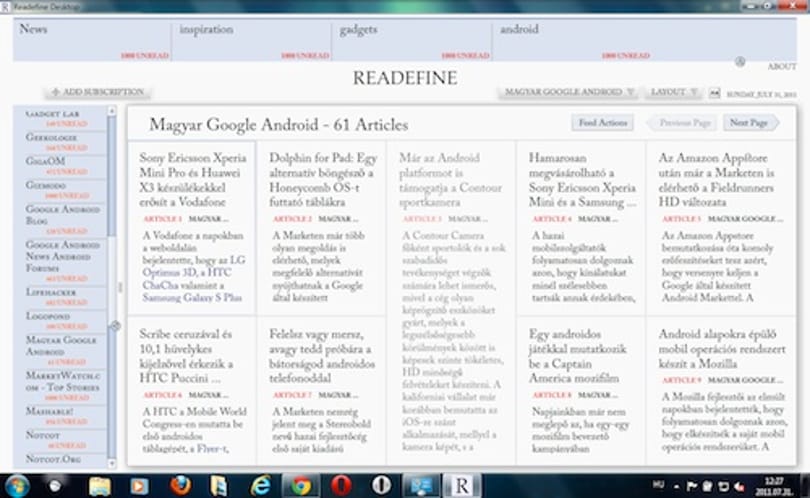810x498 pixels.
Task: Click the HU language indicator
Action: 658,485
